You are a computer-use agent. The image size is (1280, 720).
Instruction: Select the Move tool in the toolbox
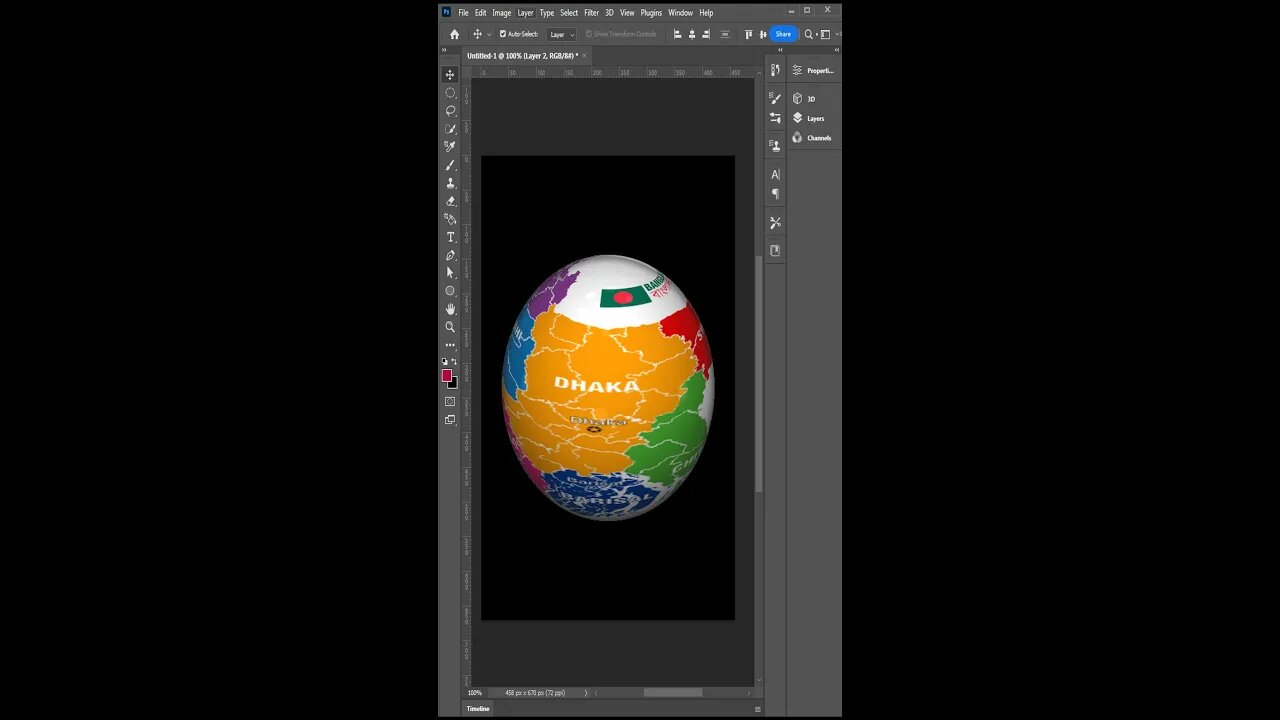pyautogui.click(x=450, y=75)
